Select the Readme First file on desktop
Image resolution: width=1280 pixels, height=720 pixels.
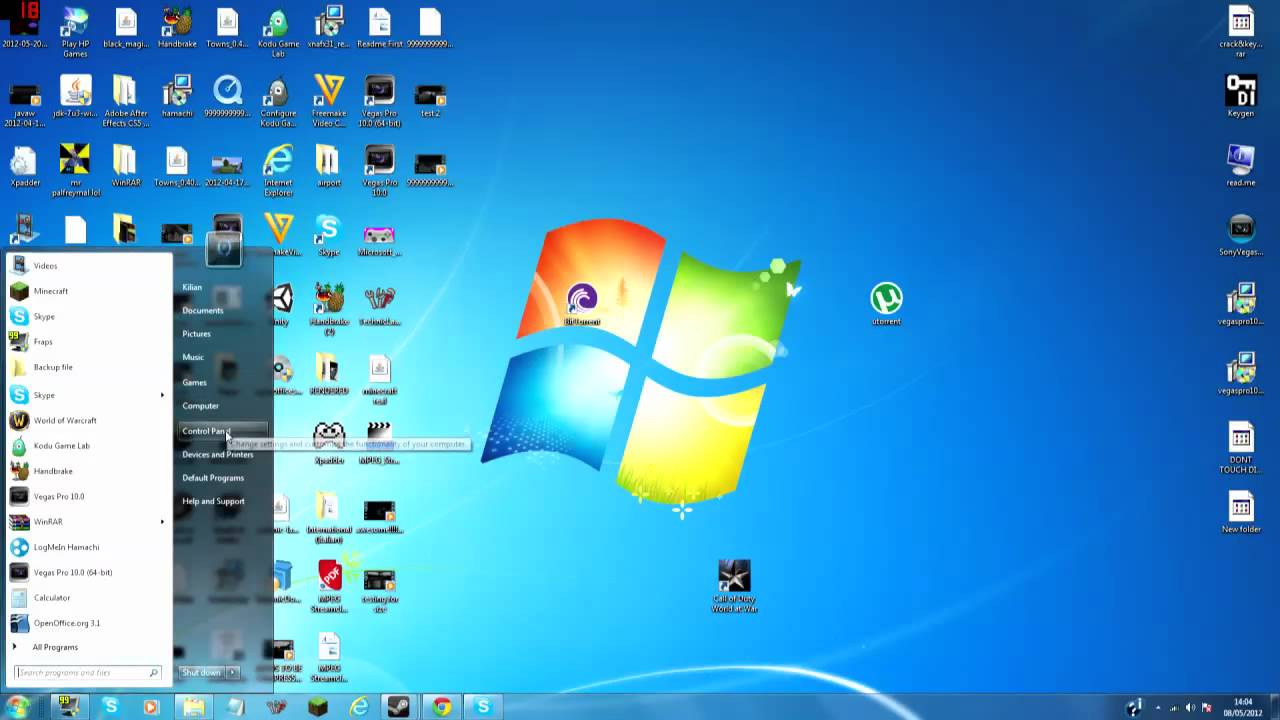[379, 28]
